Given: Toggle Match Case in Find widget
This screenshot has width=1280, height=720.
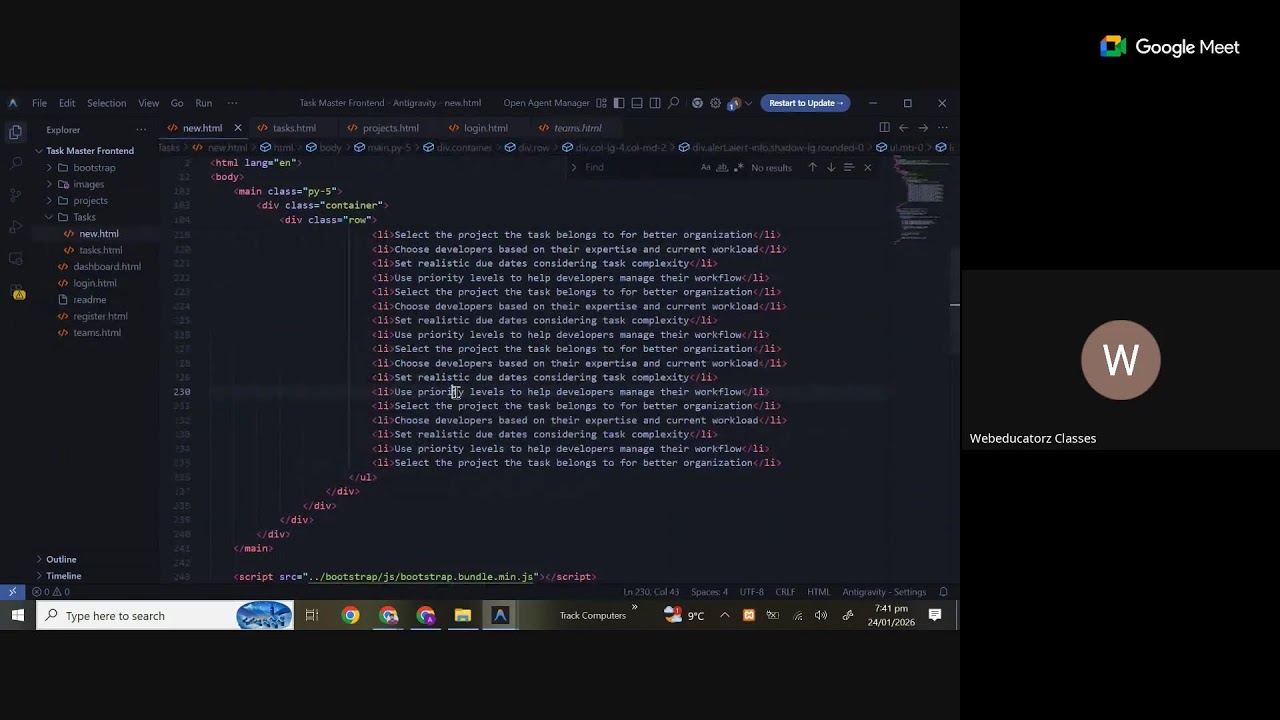Looking at the screenshot, I should (706, 167).
